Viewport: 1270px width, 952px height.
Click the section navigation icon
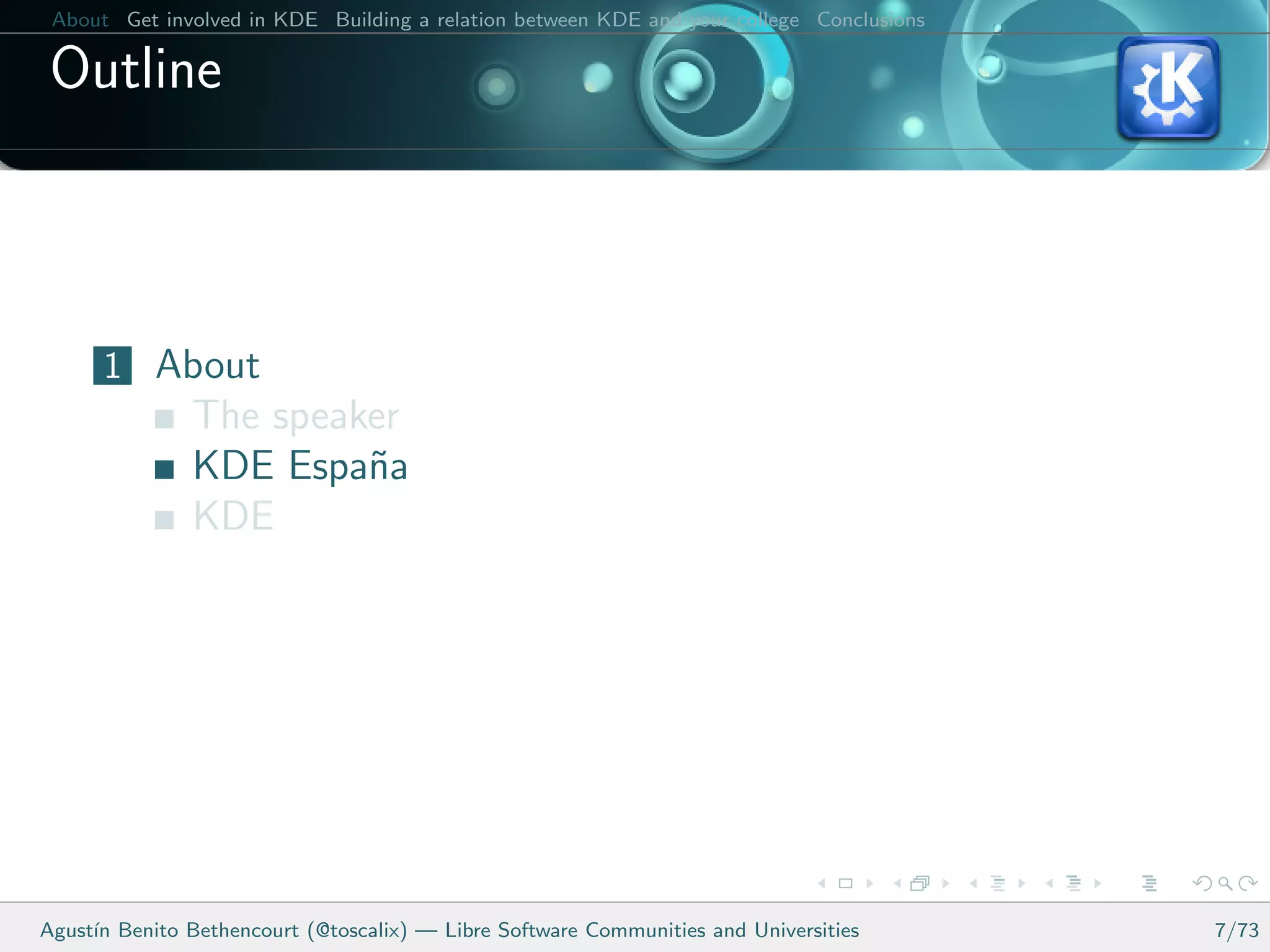tap(1073, 883)
